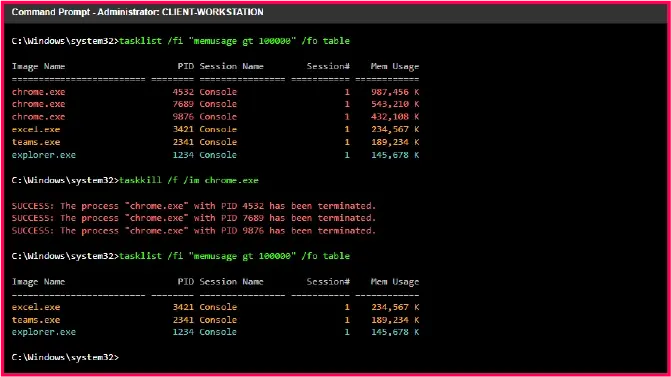This screenshot has height=377, width=671.
Task: Click the 'Mem Usage' header above 987,456 K
Action: click(x=395, y=67)
